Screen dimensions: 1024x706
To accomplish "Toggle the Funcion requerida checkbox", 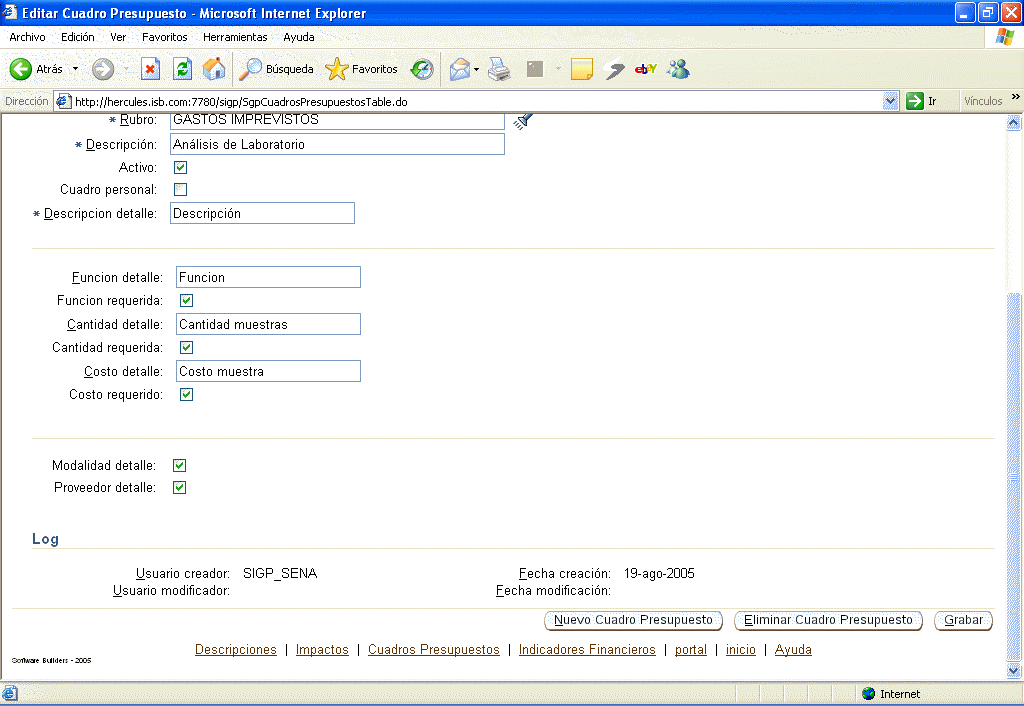I will tap(186, 300).
